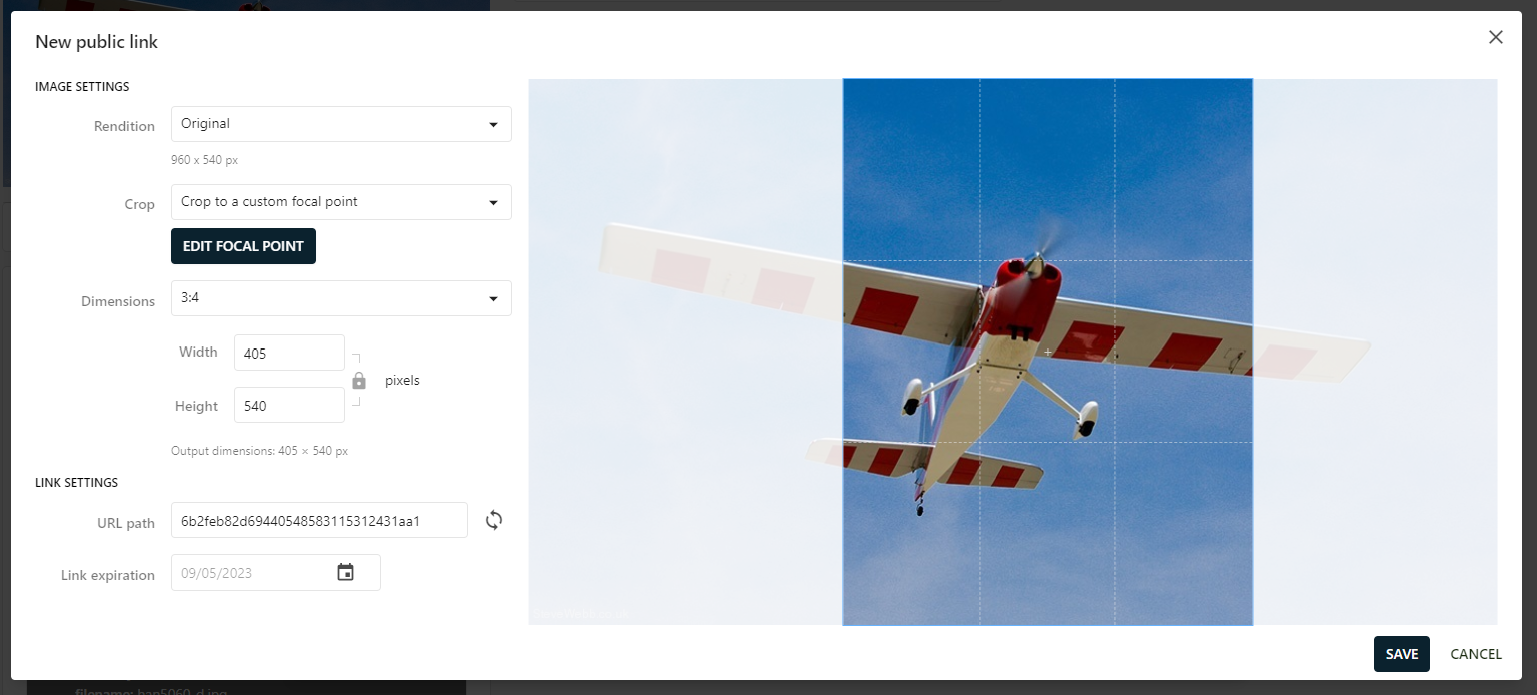1537x695 pixels.
Task: Expand the Crop options dropdown
Action: 341,202
